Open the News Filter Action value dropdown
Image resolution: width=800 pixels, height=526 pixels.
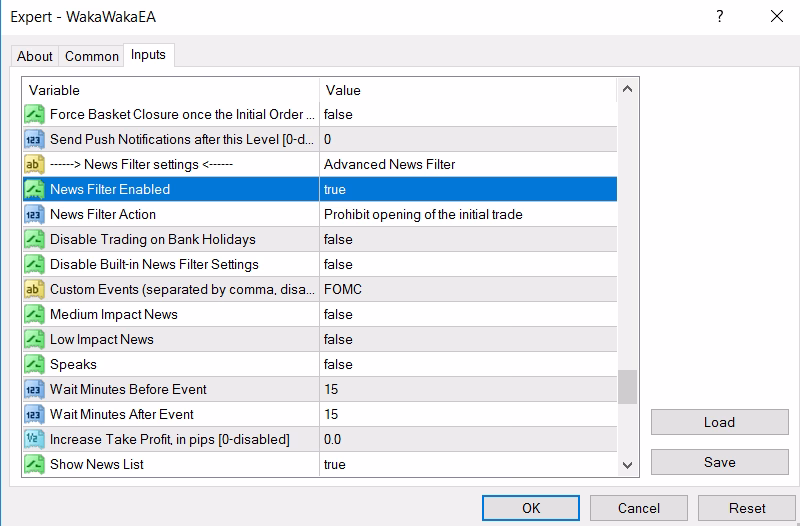[x=467, y=214]
